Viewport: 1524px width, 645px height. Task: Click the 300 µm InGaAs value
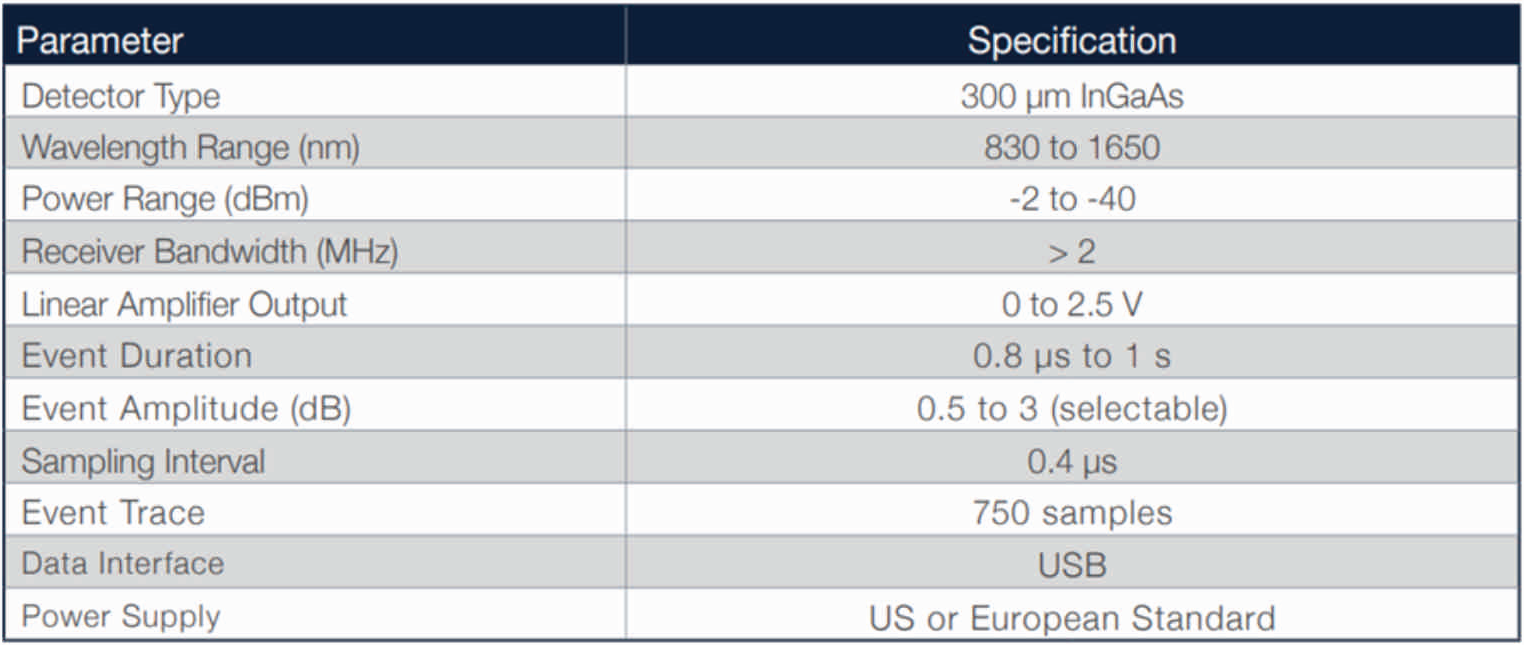tap(1071, 96)
